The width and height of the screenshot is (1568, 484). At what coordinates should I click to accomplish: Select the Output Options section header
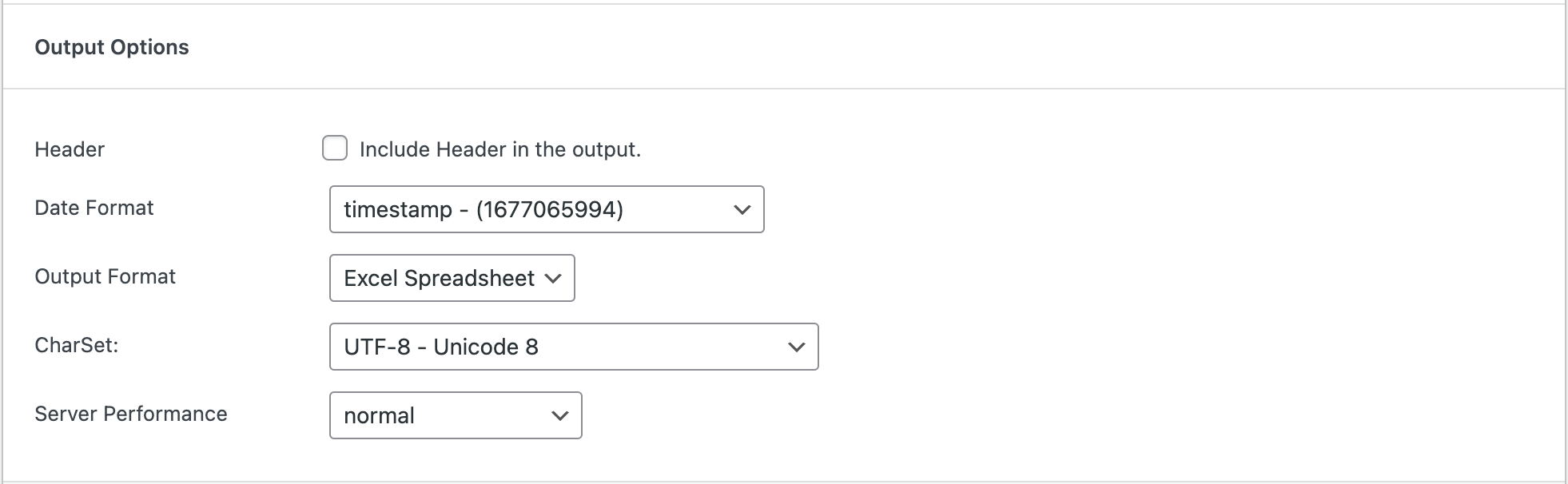point(112,46)
